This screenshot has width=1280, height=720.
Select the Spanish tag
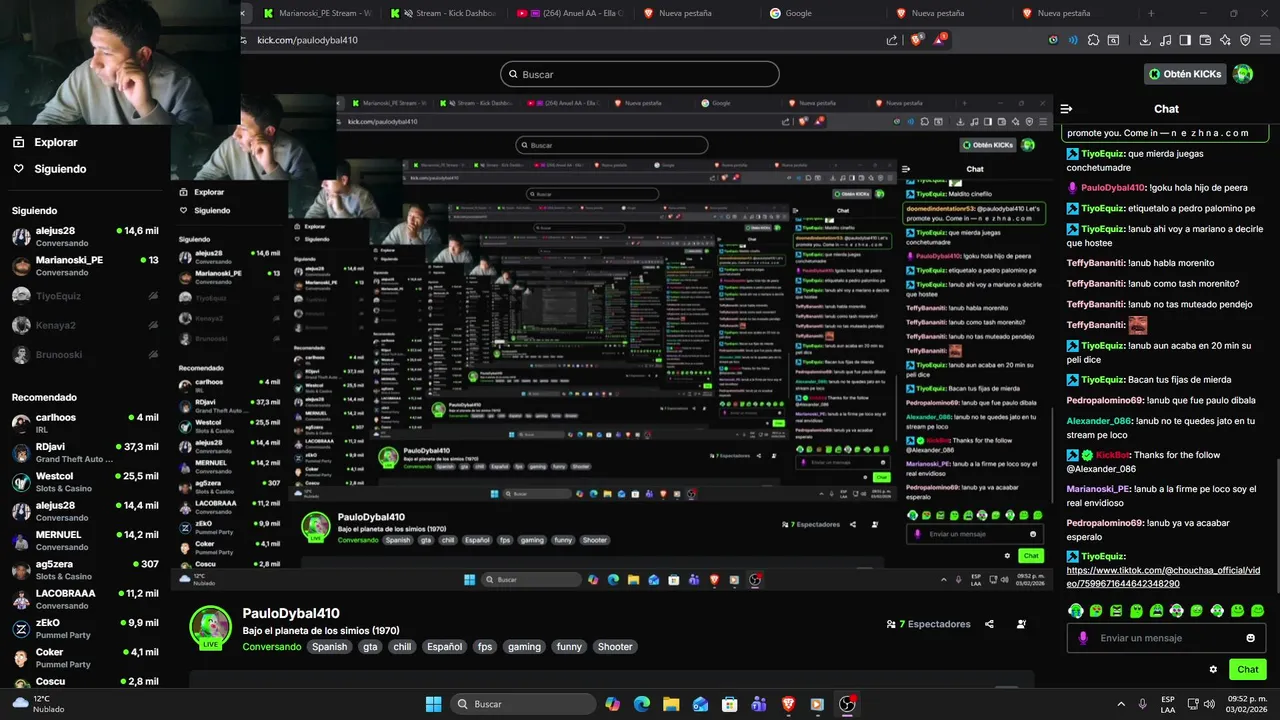click(329, 647)
